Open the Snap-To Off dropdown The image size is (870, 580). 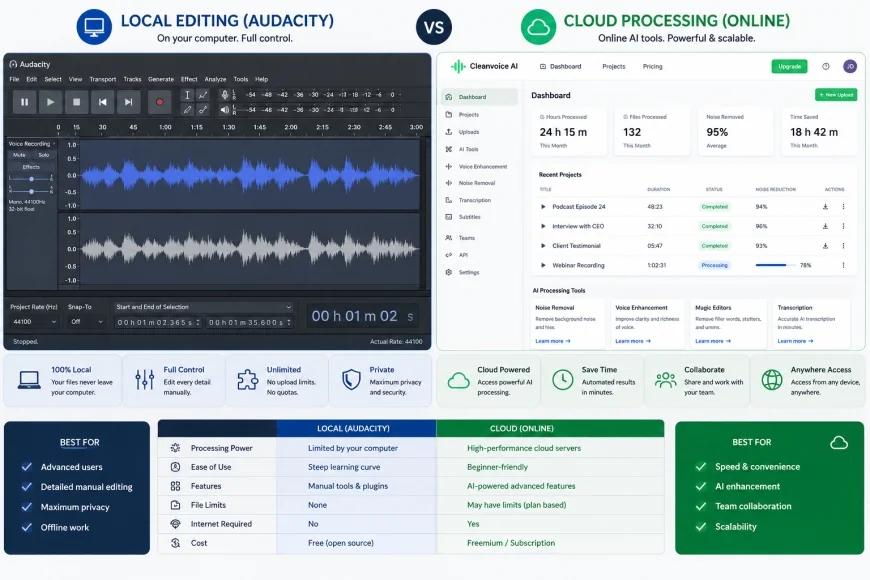point(87,322)
